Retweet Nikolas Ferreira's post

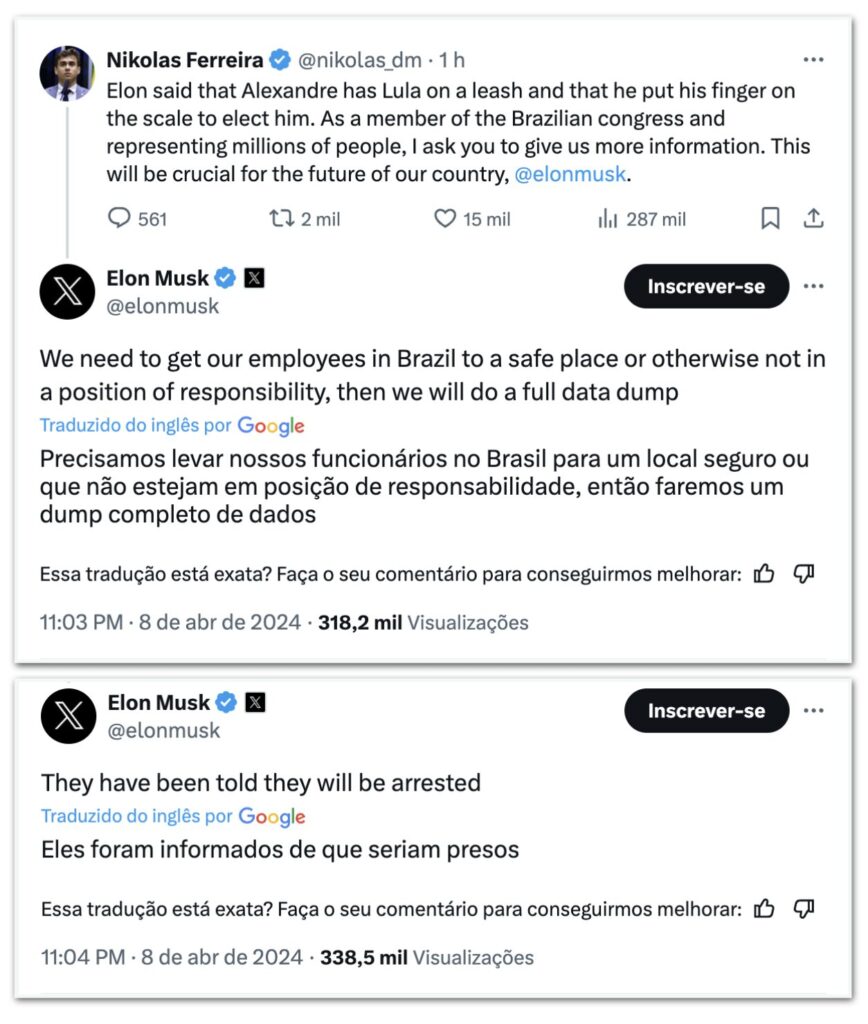304,219
